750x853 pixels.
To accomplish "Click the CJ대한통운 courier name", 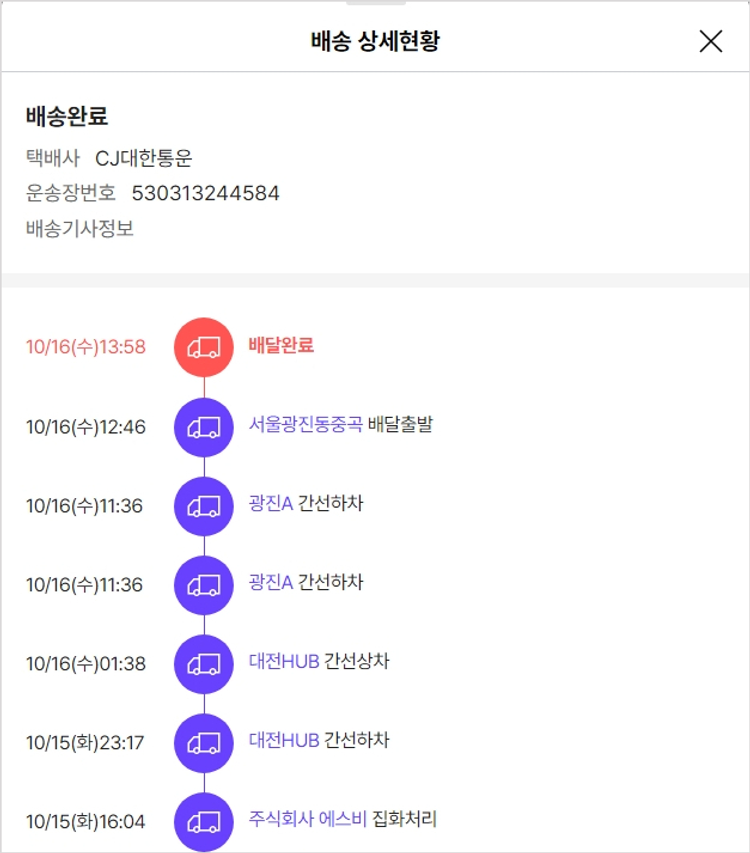I will [143, 158].
